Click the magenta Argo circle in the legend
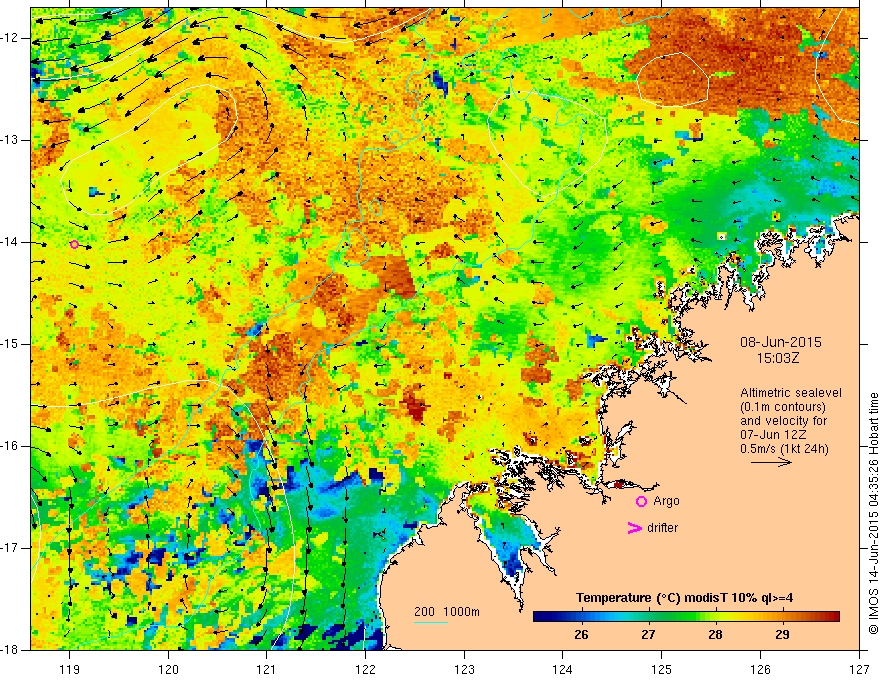Screen dimensions: 880x680 [x=641, y=502]
